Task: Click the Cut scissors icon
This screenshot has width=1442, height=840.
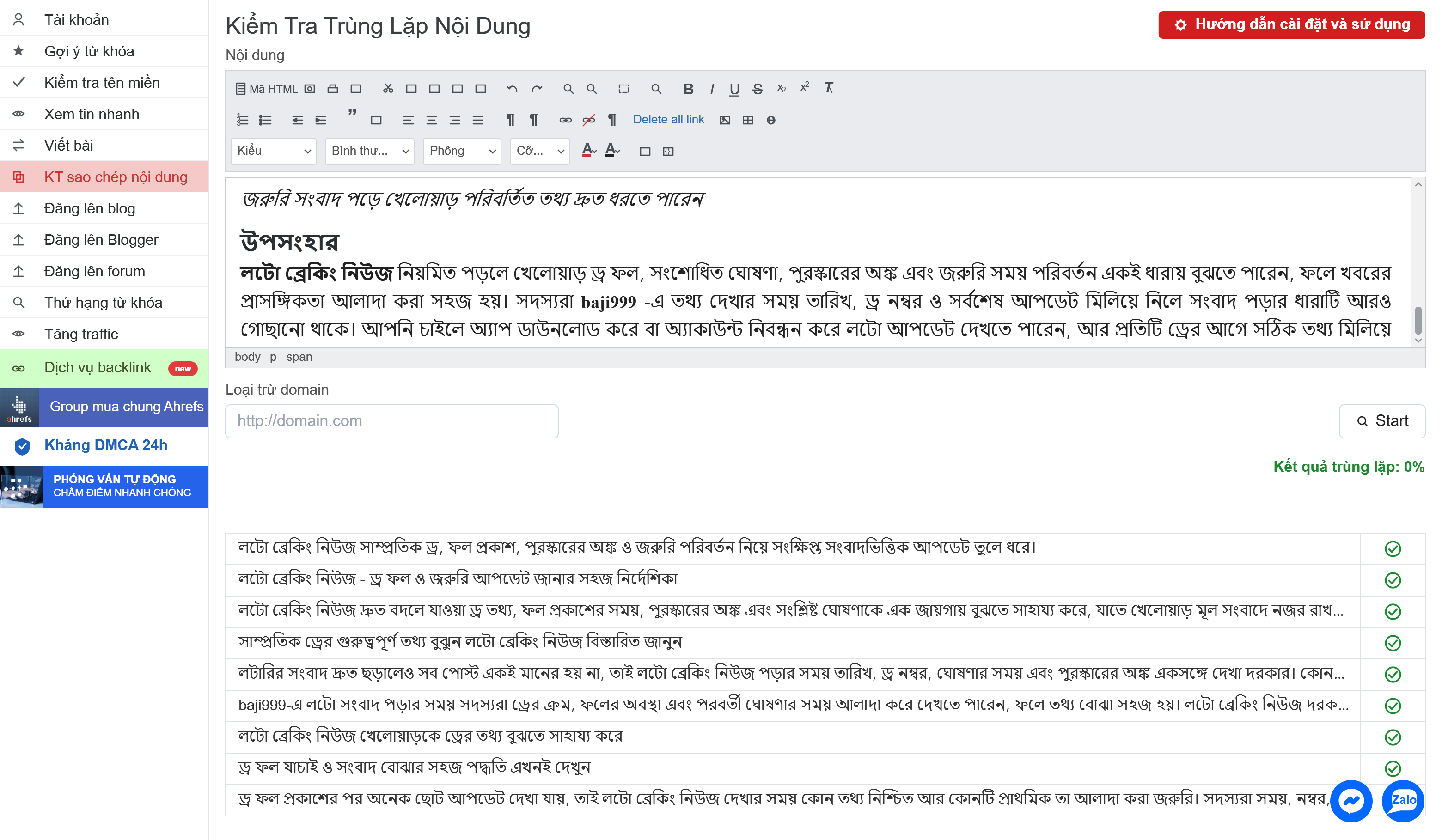Action: (388, 89)
